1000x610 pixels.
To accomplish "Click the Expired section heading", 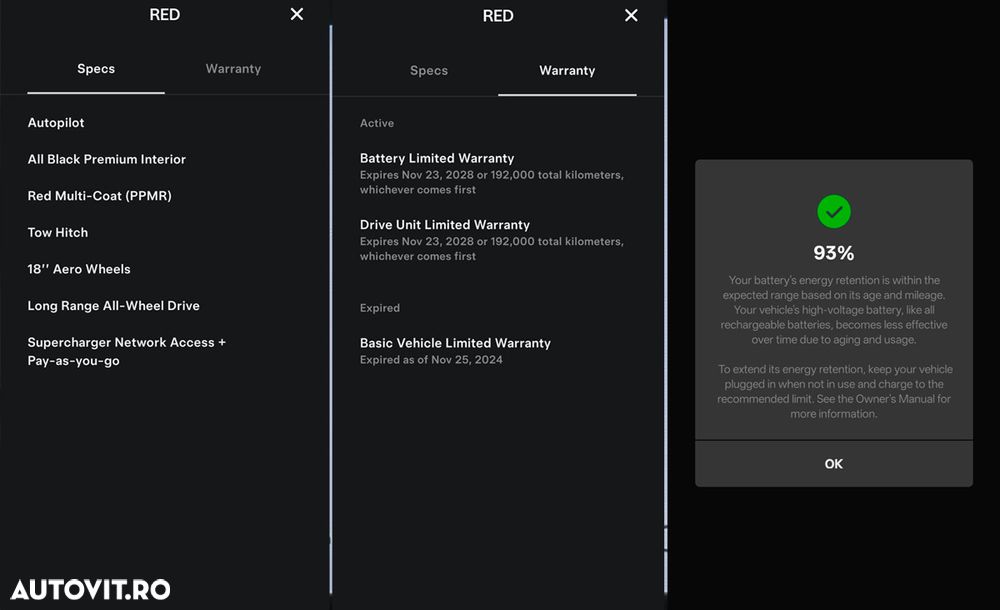I will click(x=379, y=308).
